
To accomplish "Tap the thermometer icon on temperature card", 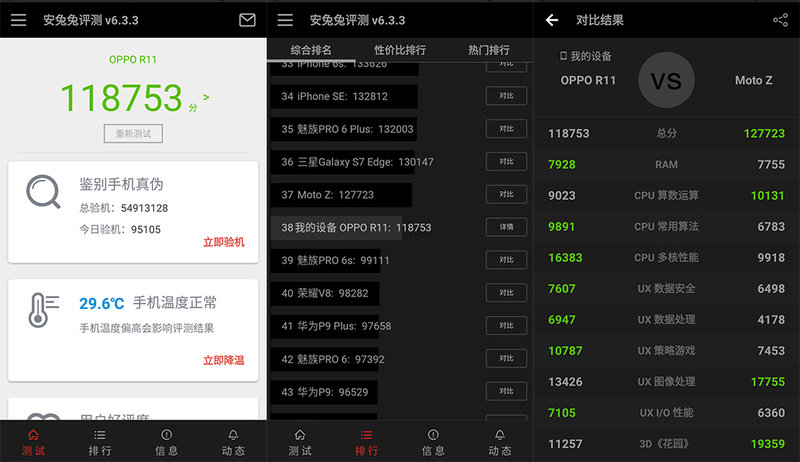I will (43, 310).
